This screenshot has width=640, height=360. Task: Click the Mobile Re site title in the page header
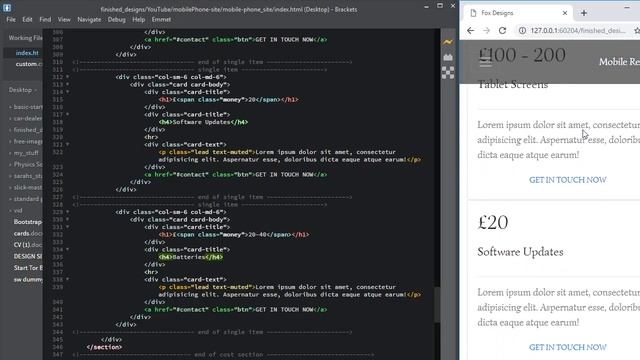point(619,62)
